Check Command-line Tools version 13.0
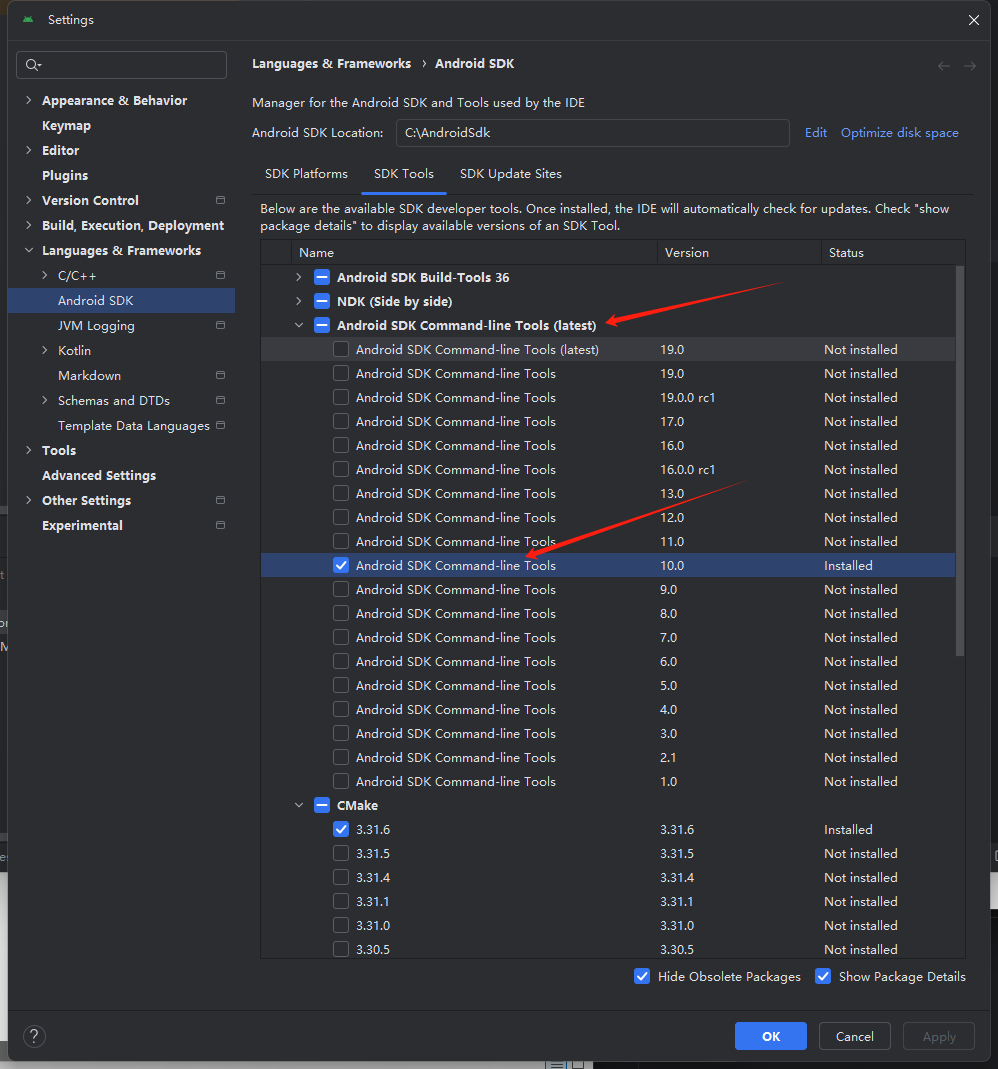The width and height of the screenshot is (998, 1069). click(x=341, y=494)
